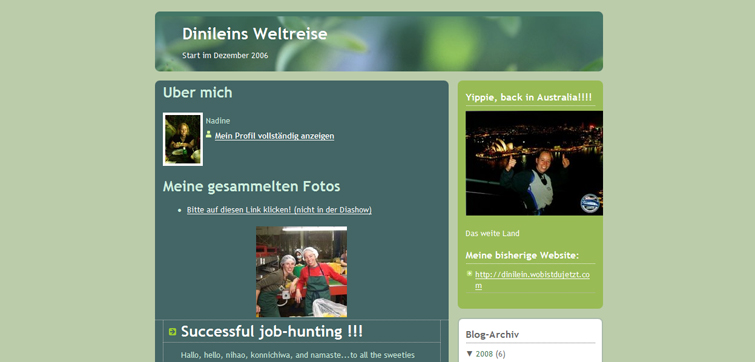Click Yippie, back in Australia heading
The image size is (755, 362).
529,97
